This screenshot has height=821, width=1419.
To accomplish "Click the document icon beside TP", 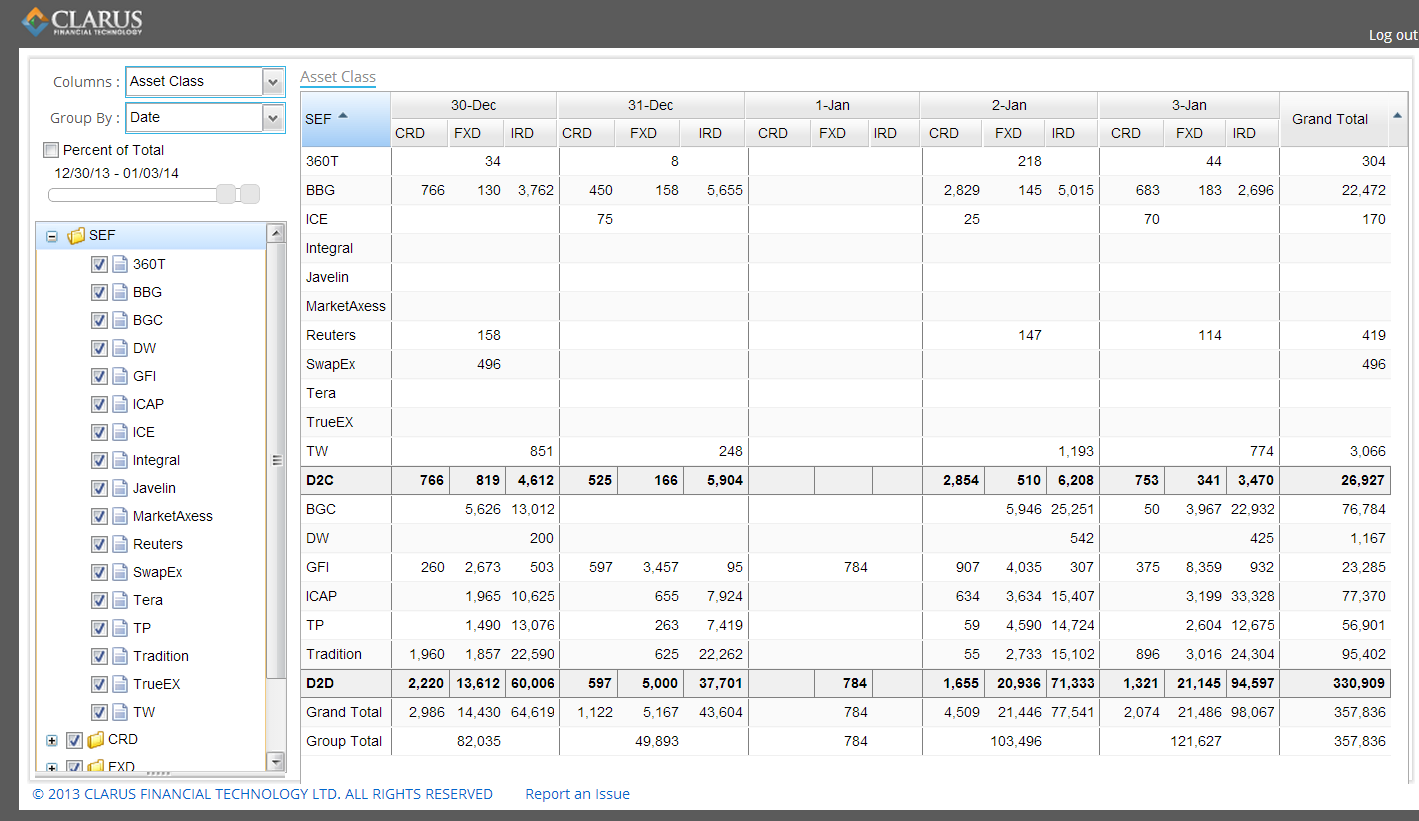I will point(120,628).
